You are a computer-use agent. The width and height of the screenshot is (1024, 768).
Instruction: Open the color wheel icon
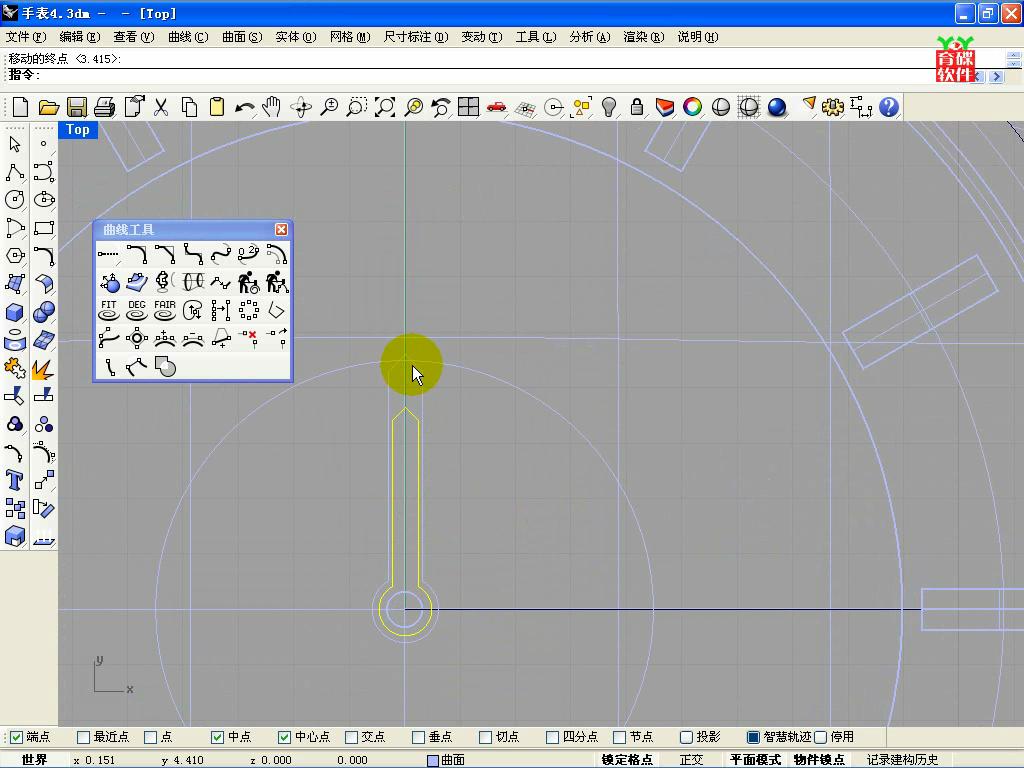692,106
